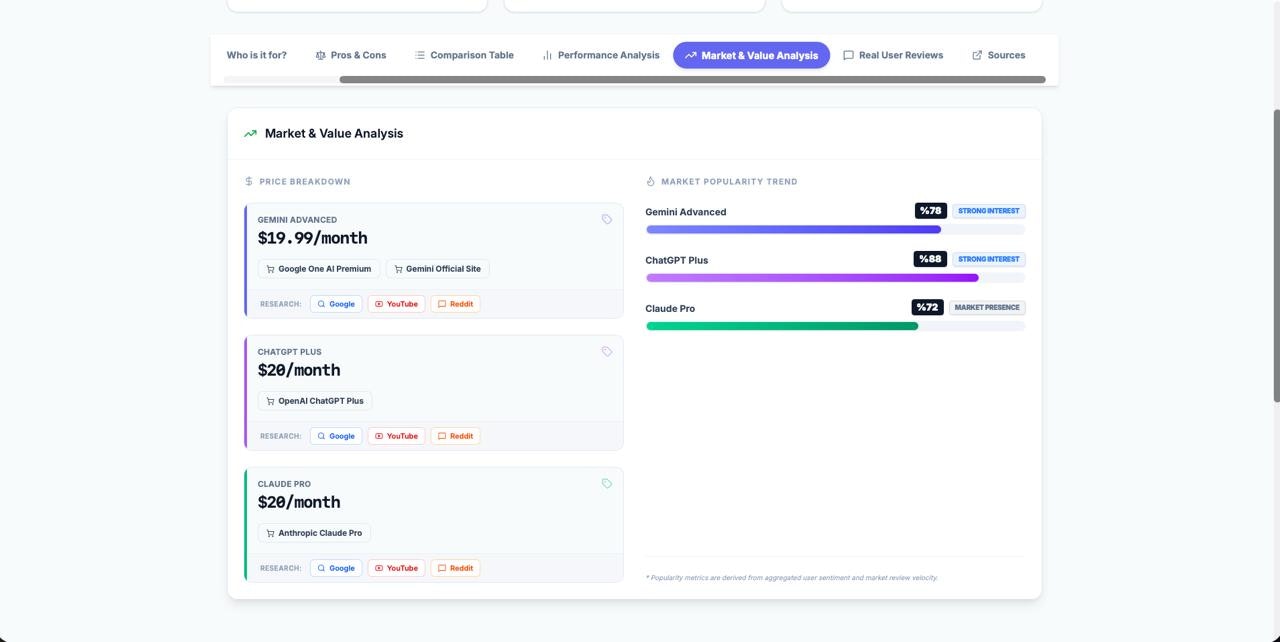The height and width of the screenshot is (642, 1280).
Task: Click the flame Market Popularity Trend icon
Action: (x=650, y=181)
